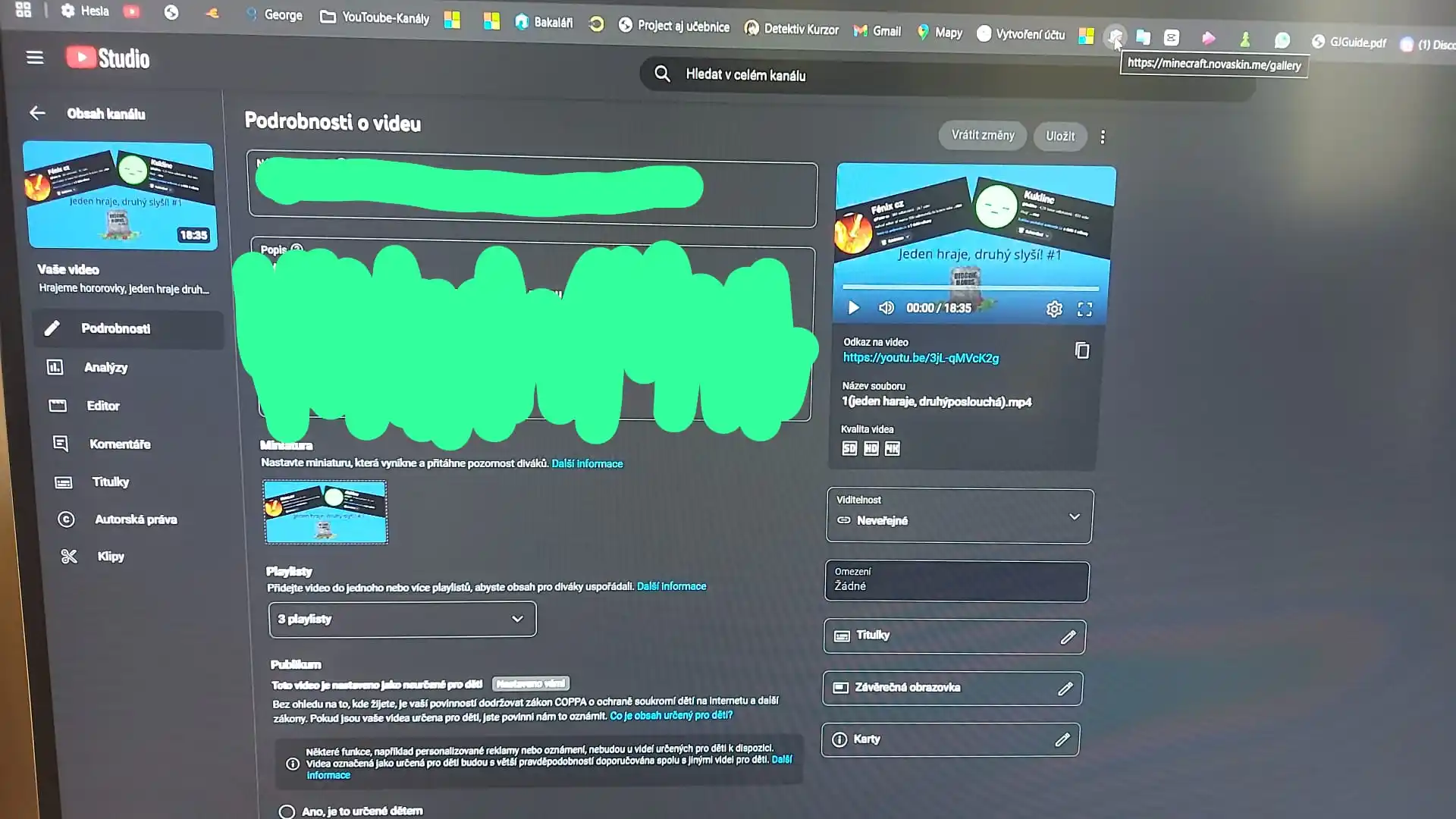The height and width of the screenshot is (819, 1456).
Task: Play the video preview
Action: 853,307
